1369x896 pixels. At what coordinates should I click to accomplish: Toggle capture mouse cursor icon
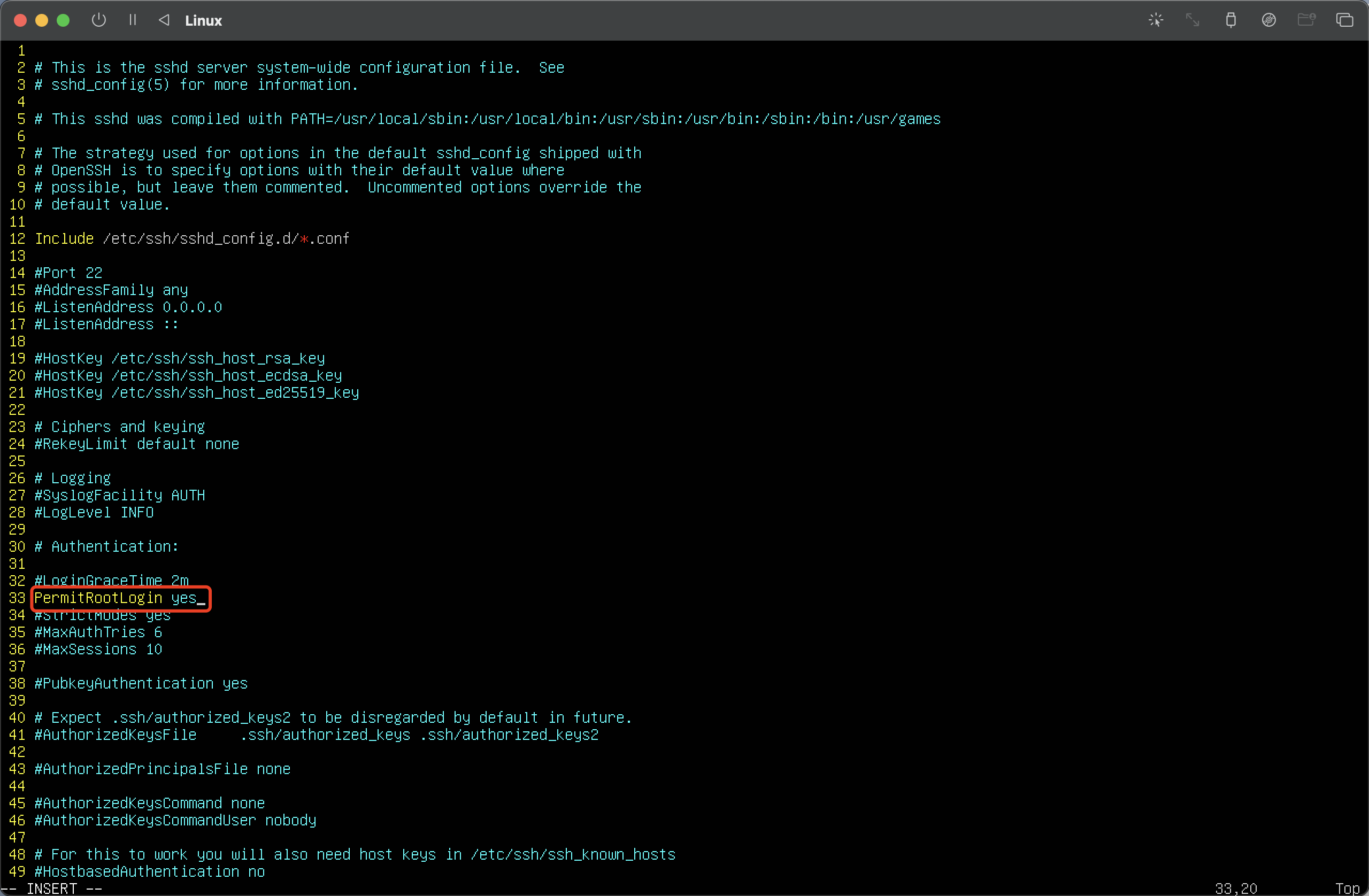(1156, 20)
